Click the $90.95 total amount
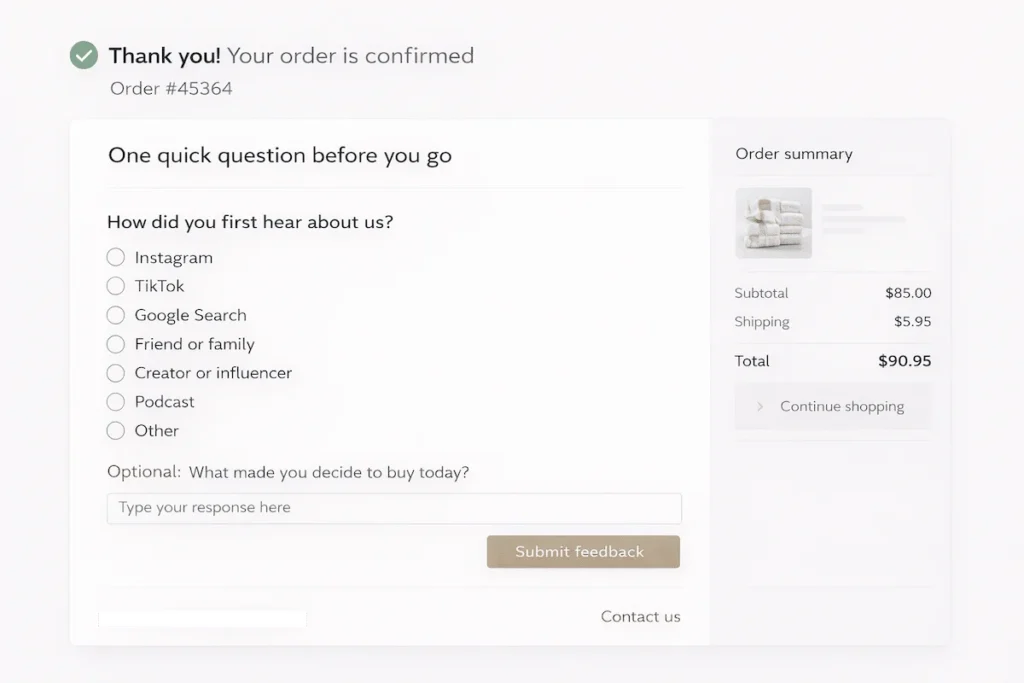Image resolution: width=1024 pixels, height=683 pixels. tap(904, 361)
